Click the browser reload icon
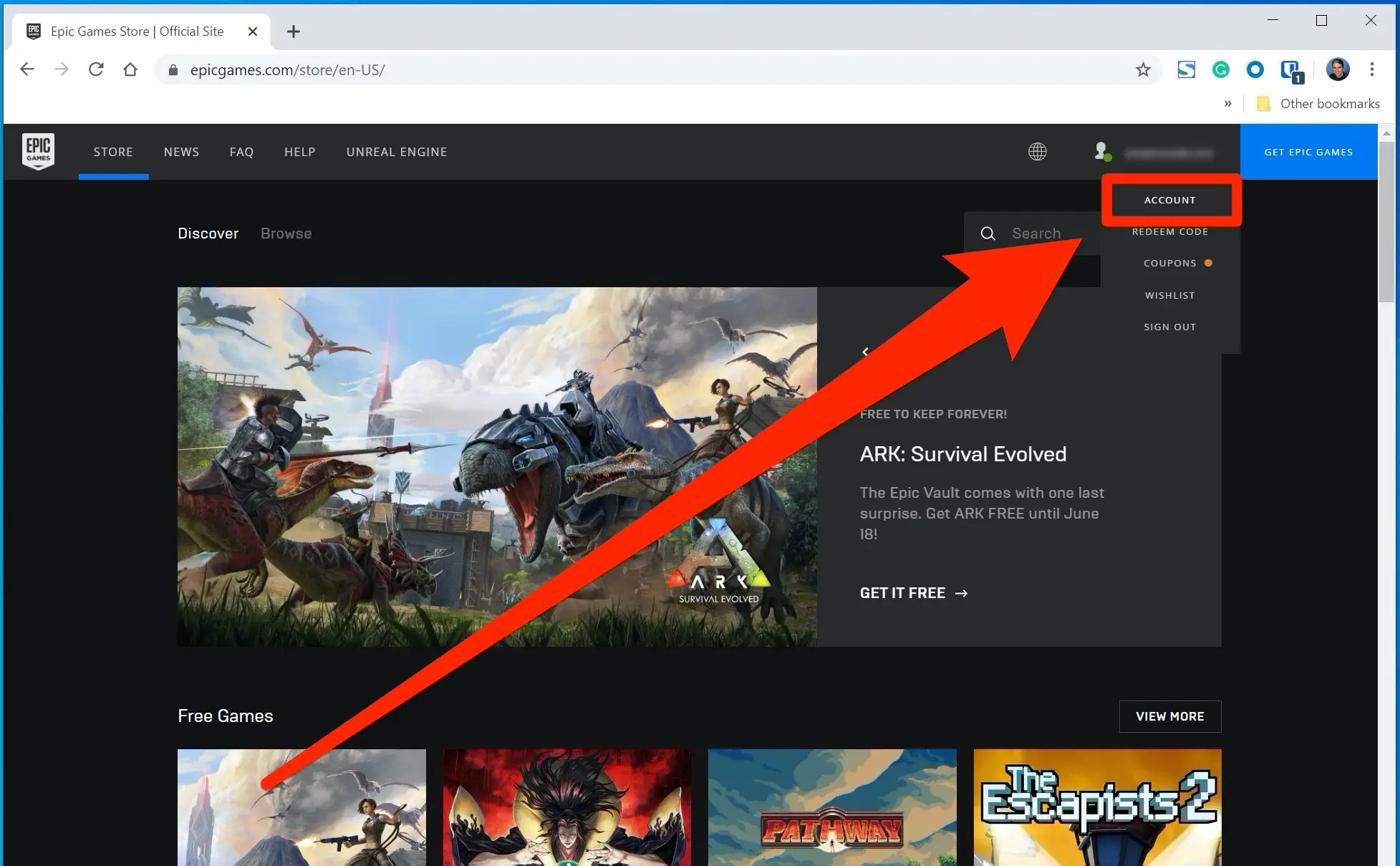This screenshot has width=1400, height=866. tap(96, 69)
